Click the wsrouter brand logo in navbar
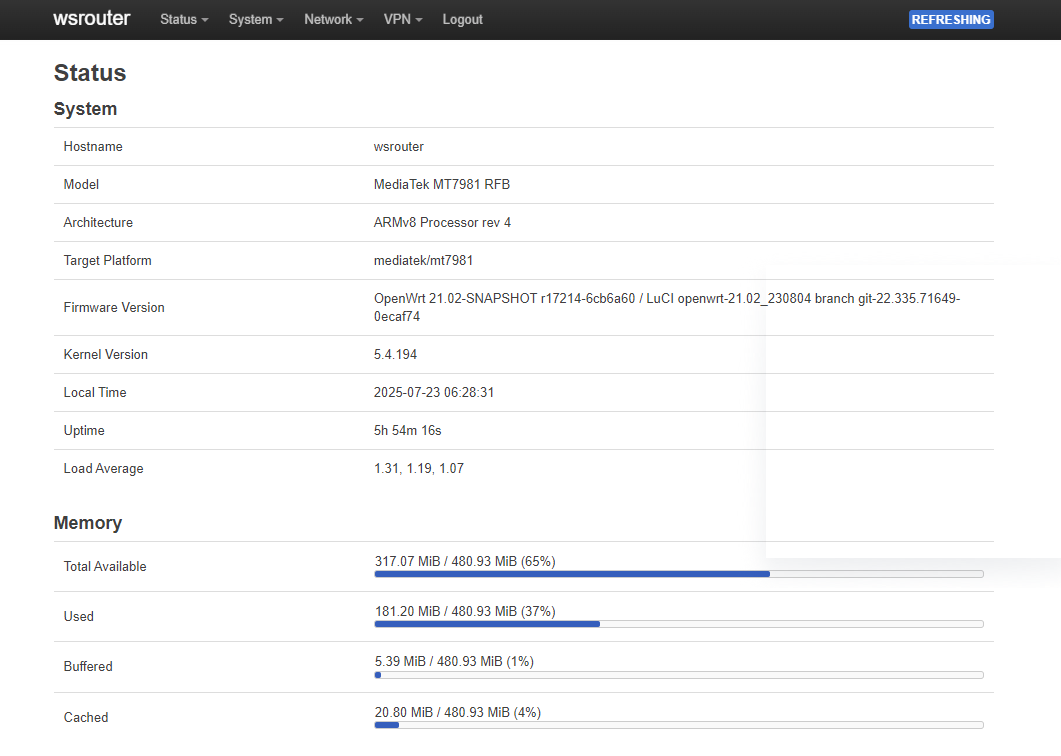The height and width of the screenshot is (756, 1061). [92, 18]
